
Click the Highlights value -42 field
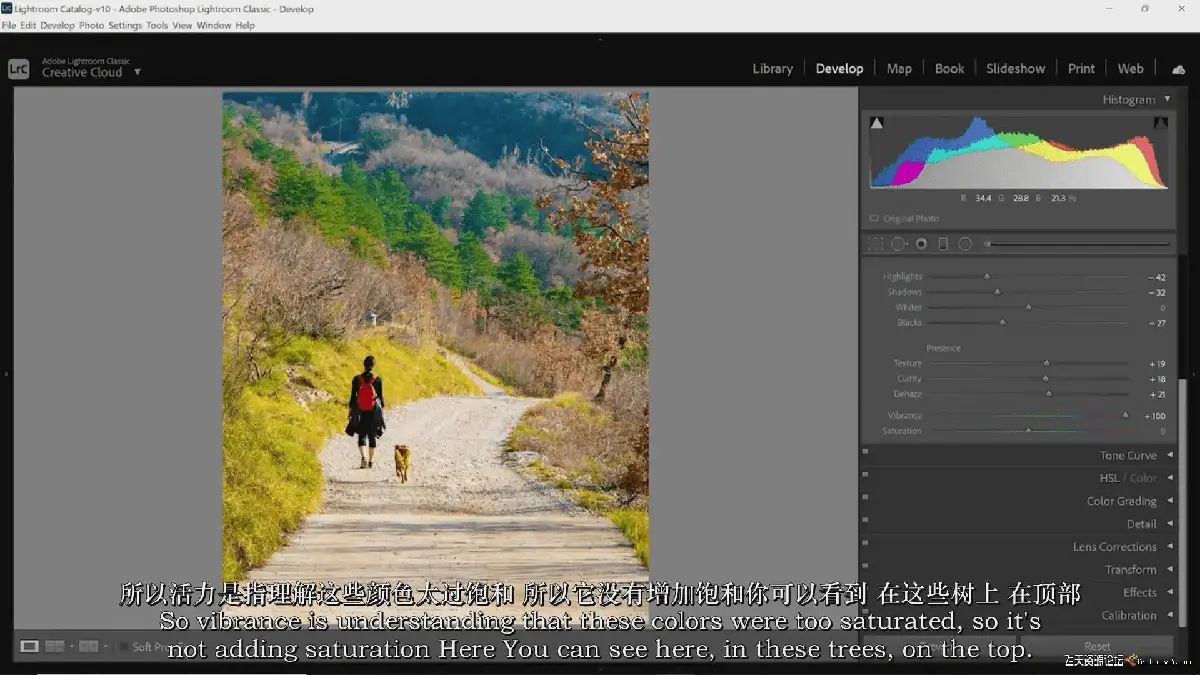pos(1157,277)
